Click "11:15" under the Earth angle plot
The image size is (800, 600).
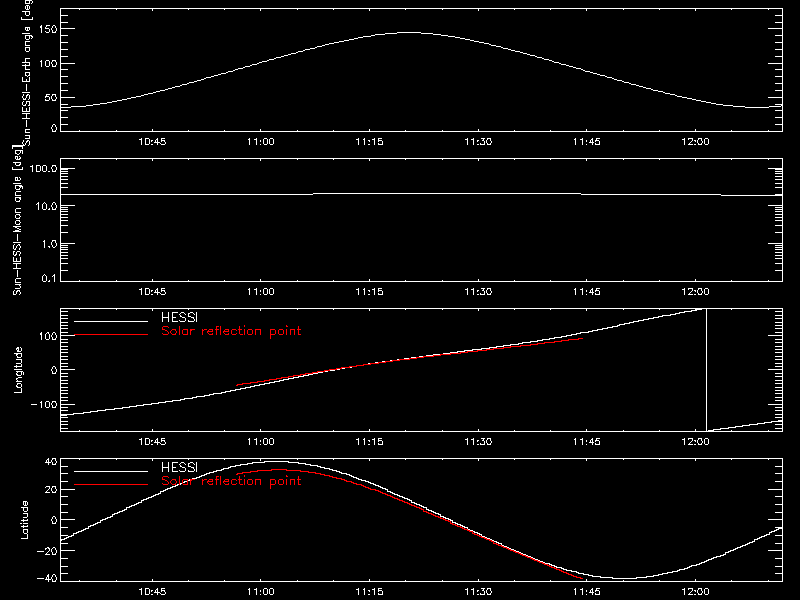(x=369, y=142)
